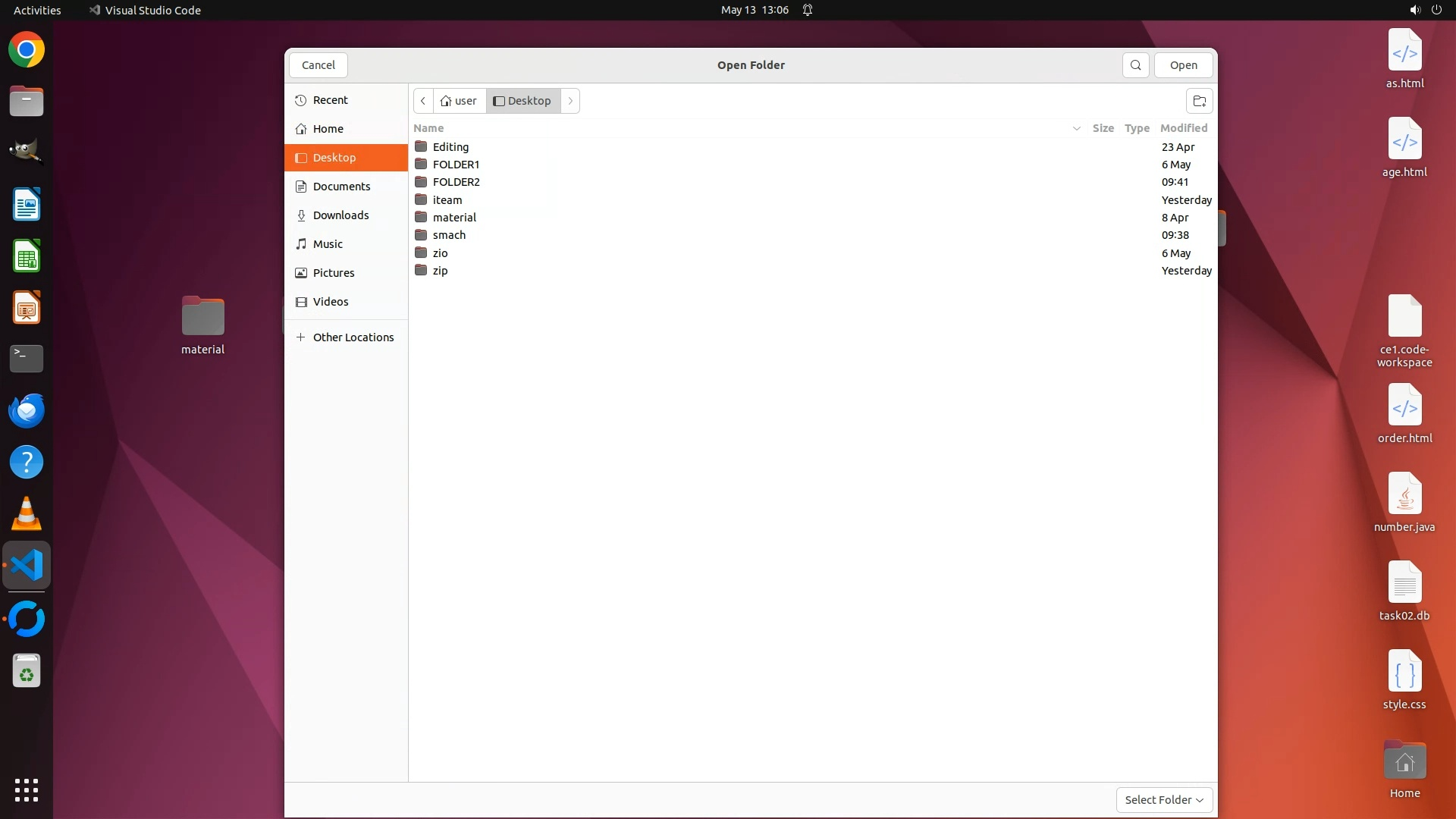Click Visual Studio Code dock icon

pyautogui.click(x=27, y=566)
